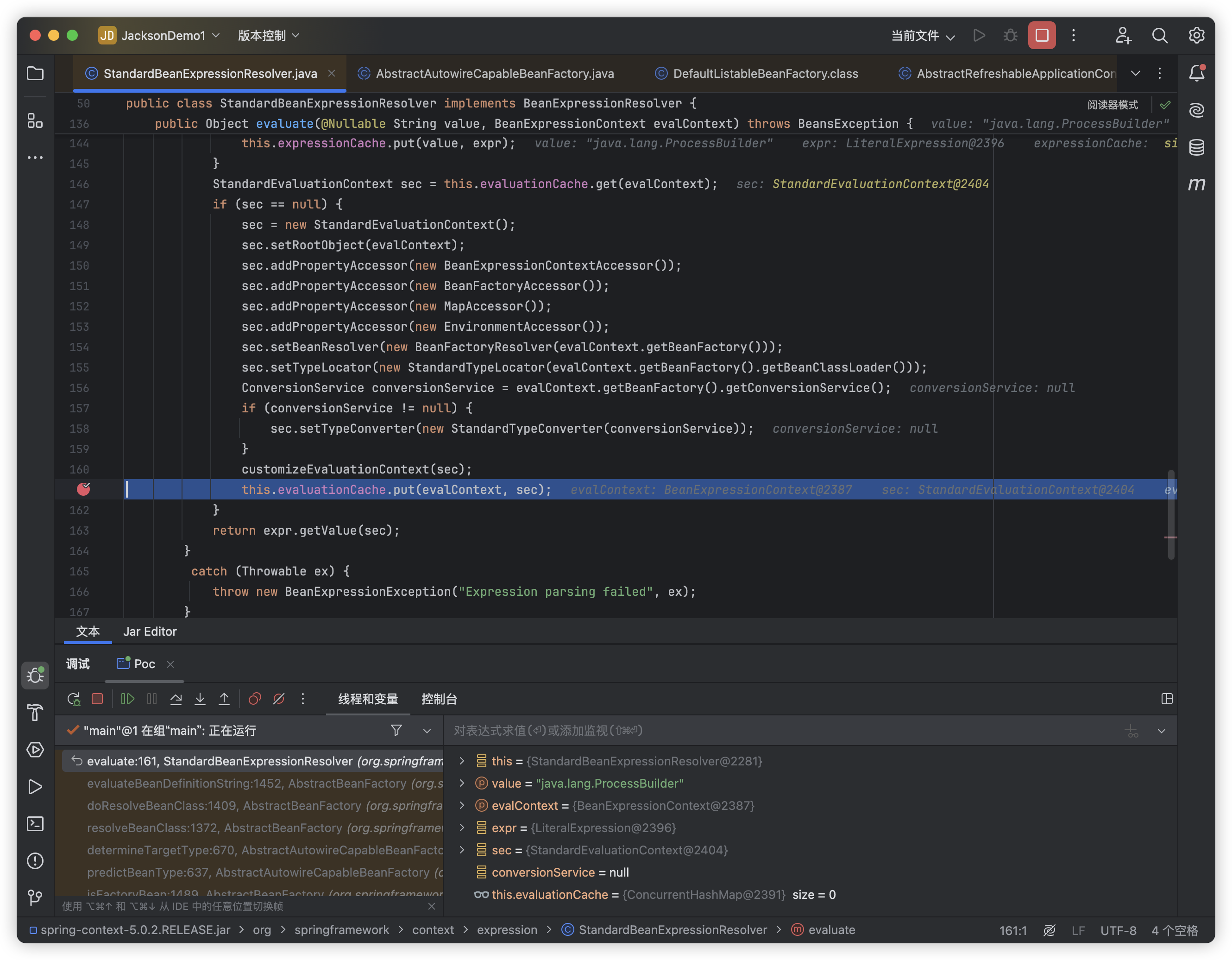Open title bar more actions menu
The width and height of the screenshot is (1232, 960).
tap(1074, 36)
